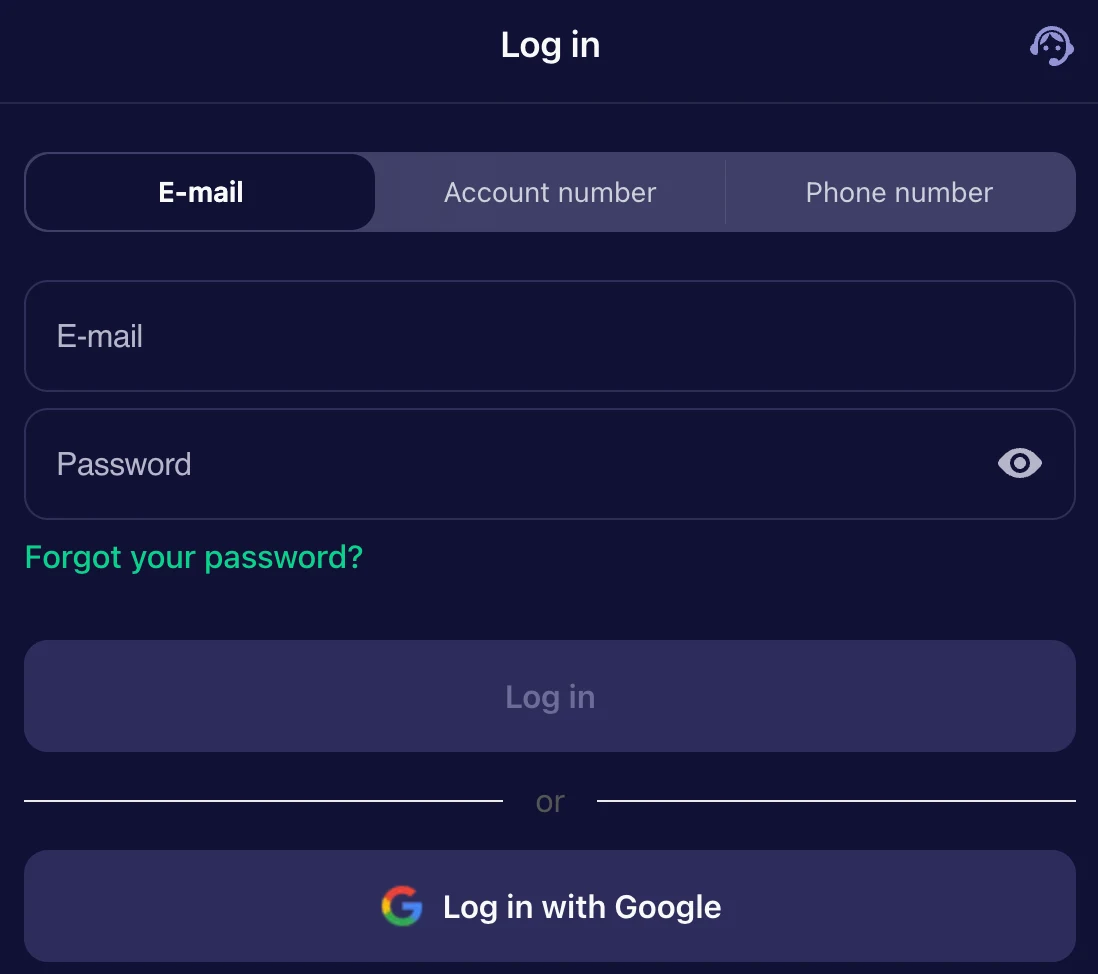Open the Forgot your password link
Screen dimensions: 1098x974
pos(193,557)
